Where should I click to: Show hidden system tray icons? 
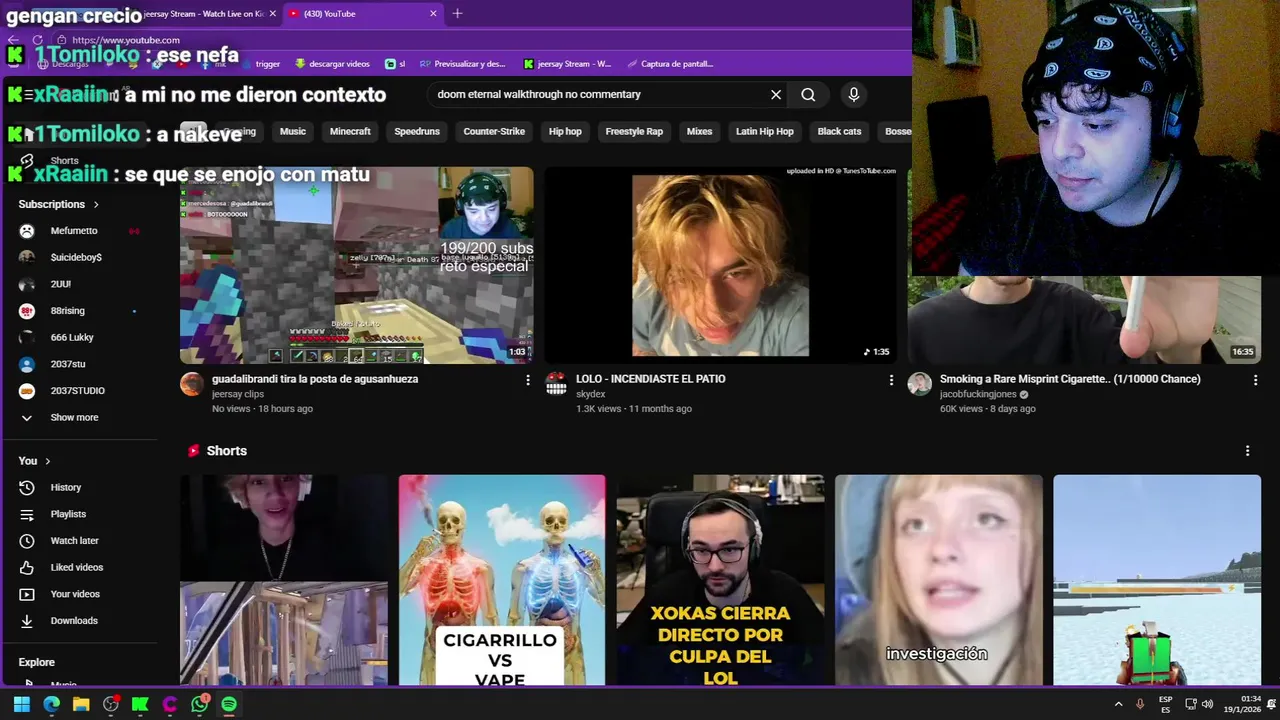tap(1118, 704)
